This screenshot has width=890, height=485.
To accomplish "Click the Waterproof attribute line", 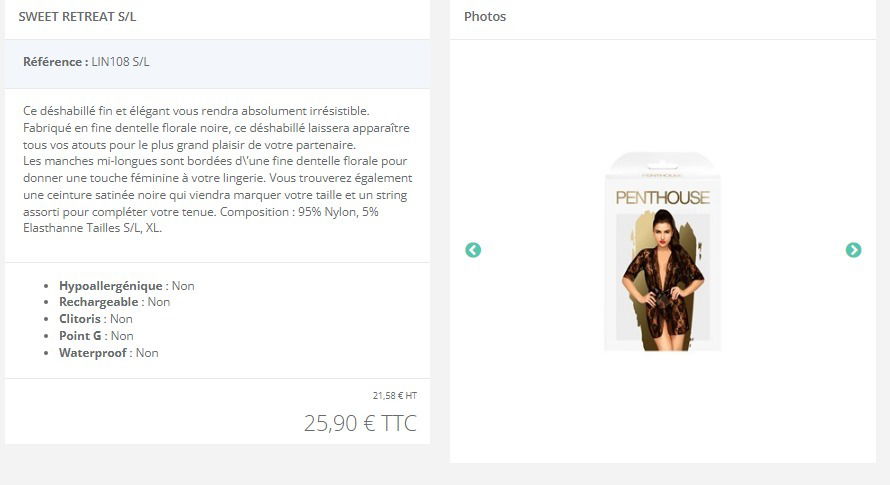I will tap(109, 353).
